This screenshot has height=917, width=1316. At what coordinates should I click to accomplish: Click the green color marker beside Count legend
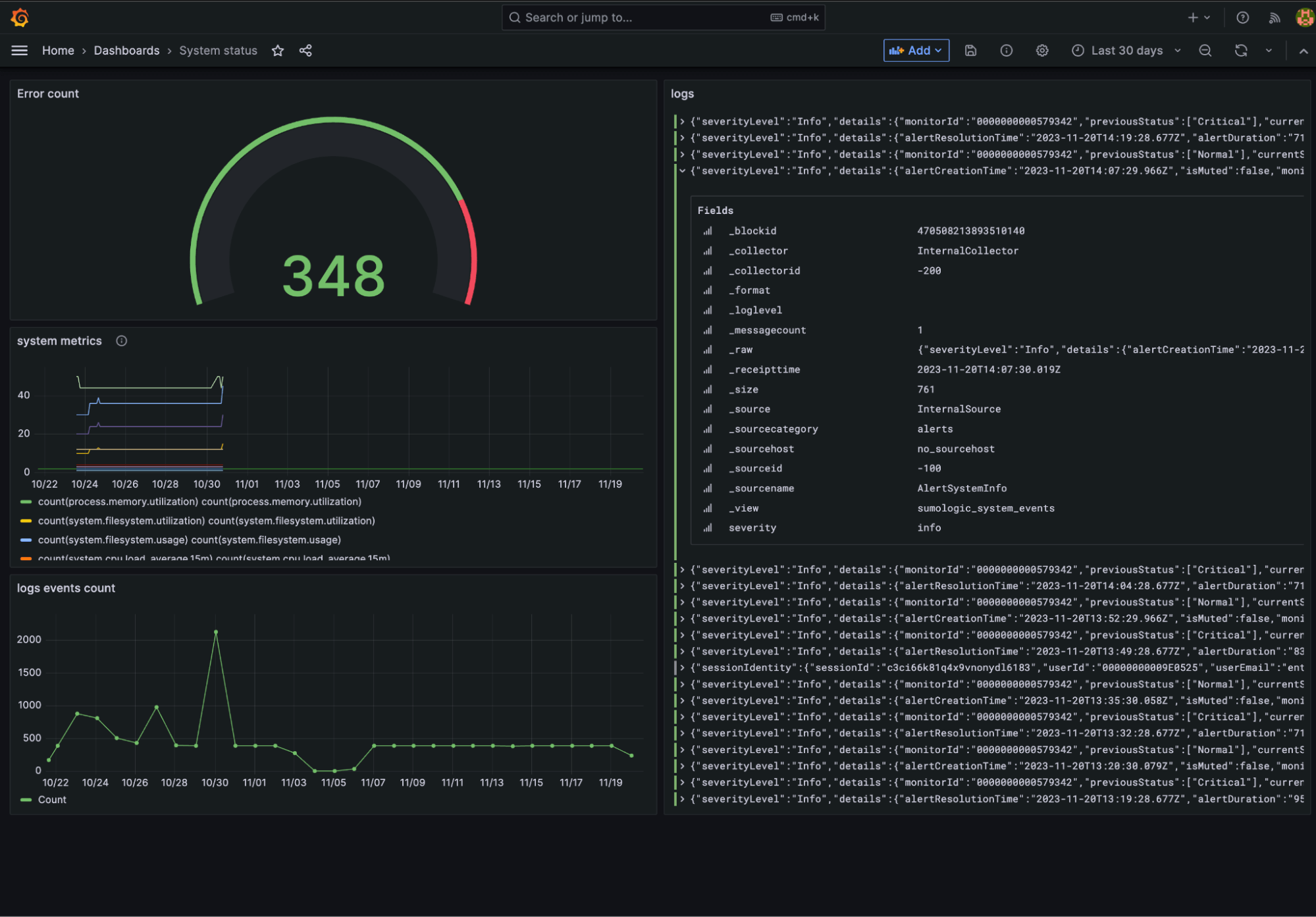[x=26, y=799]
